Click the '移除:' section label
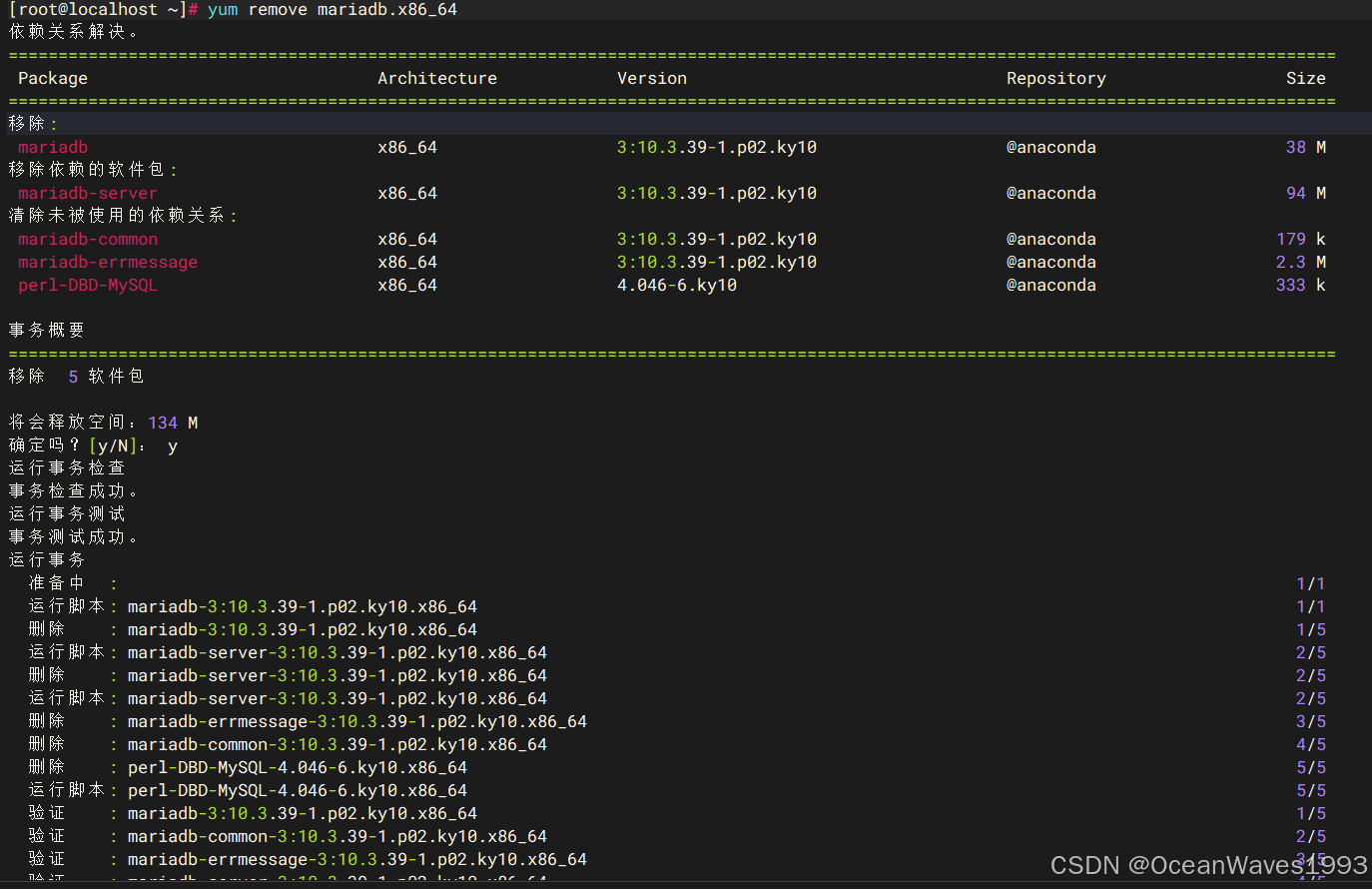The height and width of the screenshot is (889, 1372). [x=33, y=124]
